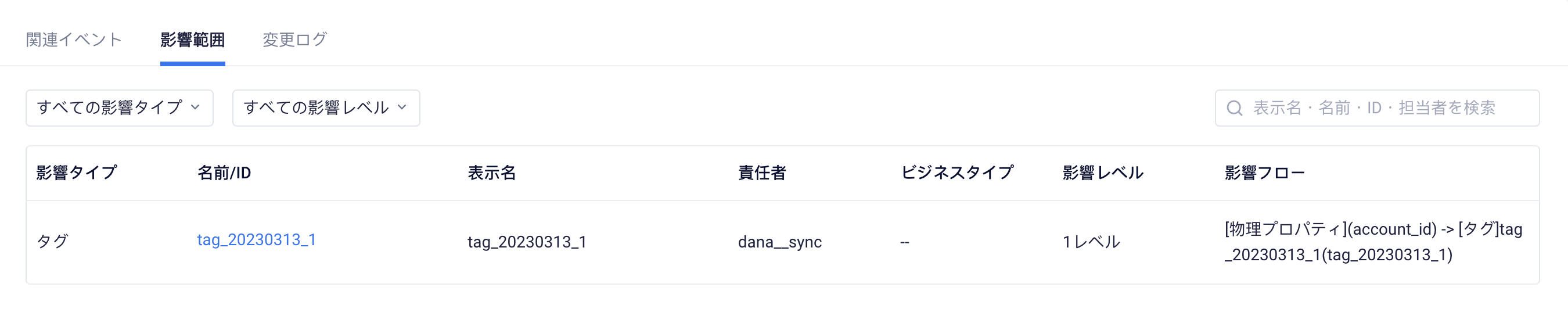1568x323 pixels.
Task: Switch to the 関連イベント tab
Action: point(74,40)
